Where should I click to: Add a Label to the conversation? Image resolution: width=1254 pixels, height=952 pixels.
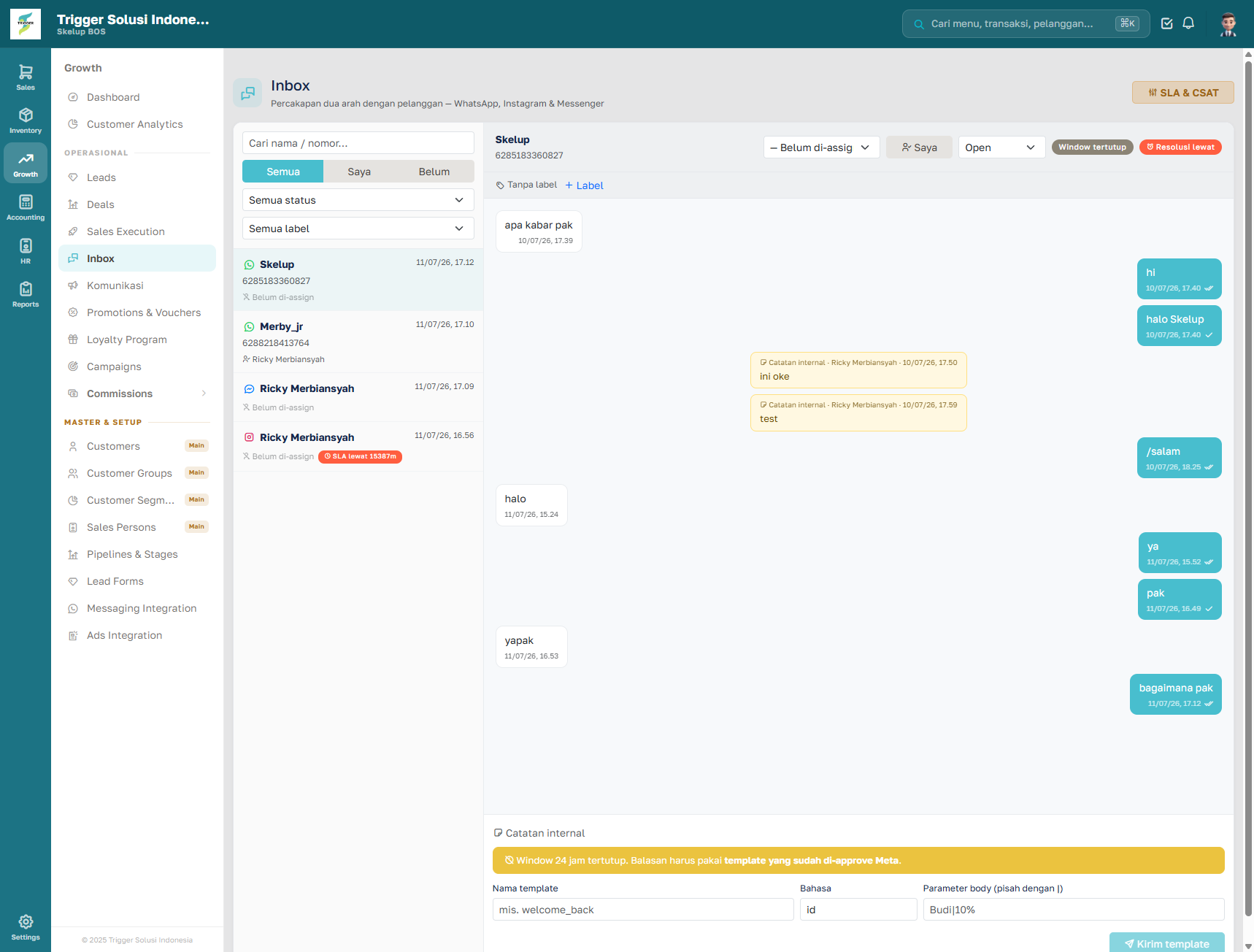pyautogui.click(x=584, y=185)
